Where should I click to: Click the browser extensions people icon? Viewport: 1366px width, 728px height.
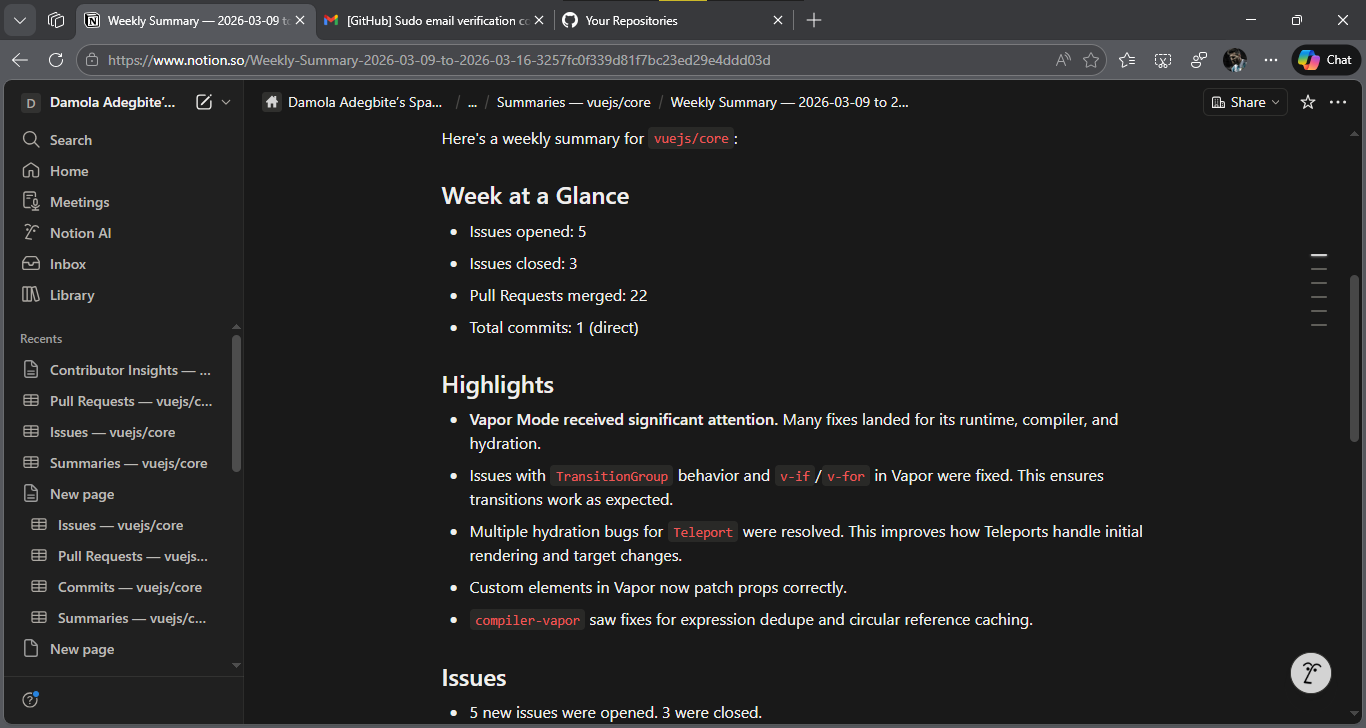pyautogui.click(x=1199, y=60)
